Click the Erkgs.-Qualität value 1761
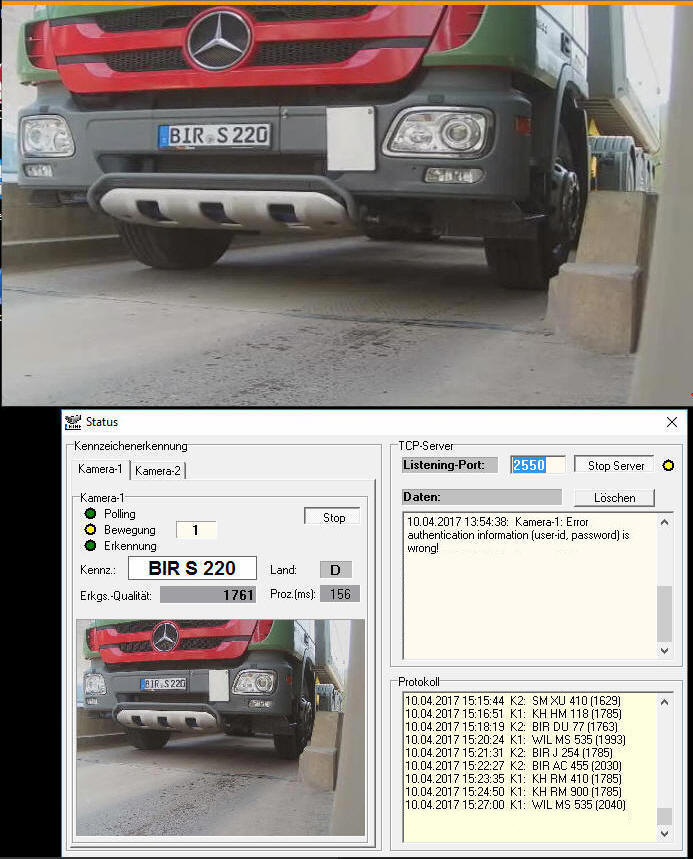Screen dimensions: 693x859 click(208, 595)
